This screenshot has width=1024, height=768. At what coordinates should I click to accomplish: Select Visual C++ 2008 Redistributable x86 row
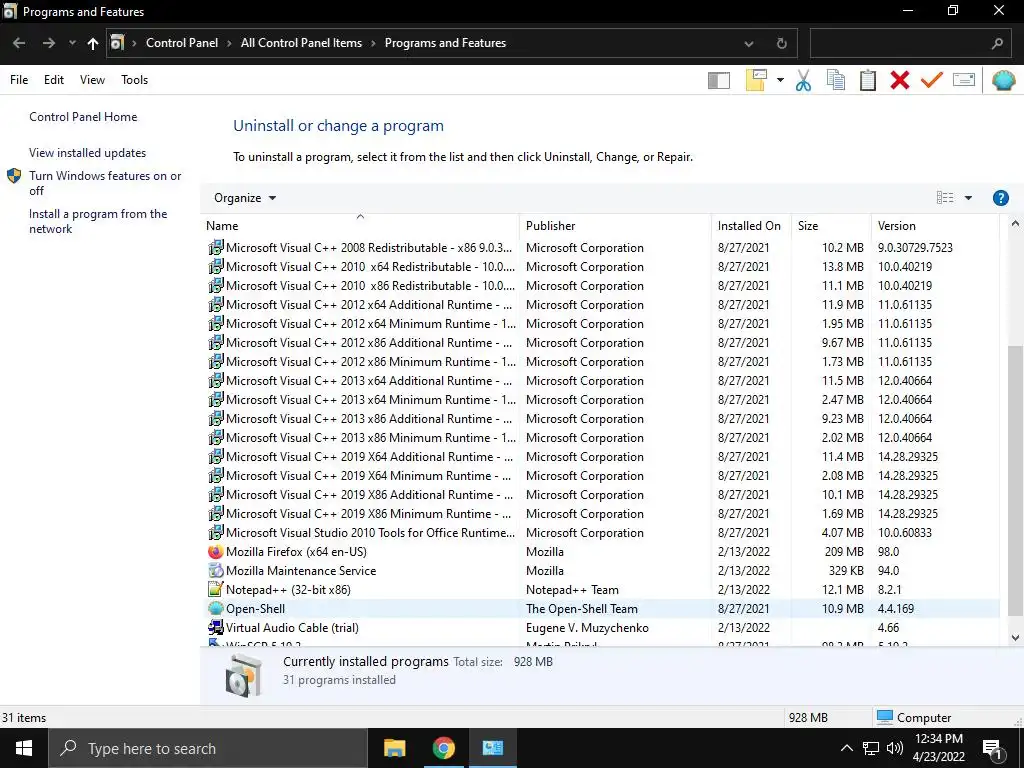point(601,248)
